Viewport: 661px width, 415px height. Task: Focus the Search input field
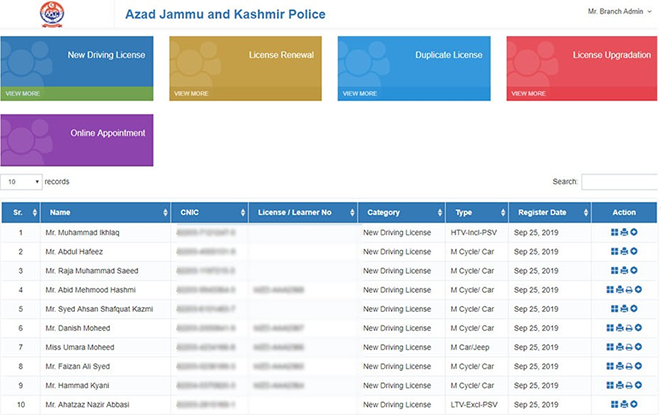(x=619, y=182)
